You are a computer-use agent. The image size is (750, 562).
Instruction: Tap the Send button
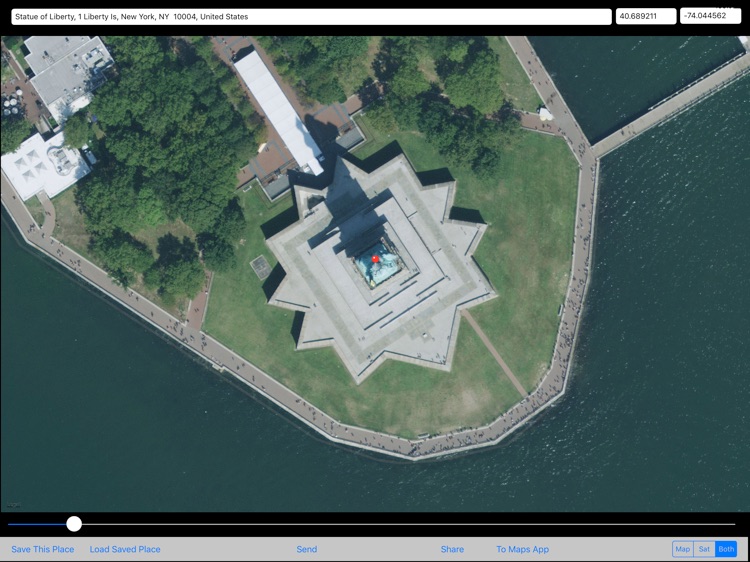306,549
